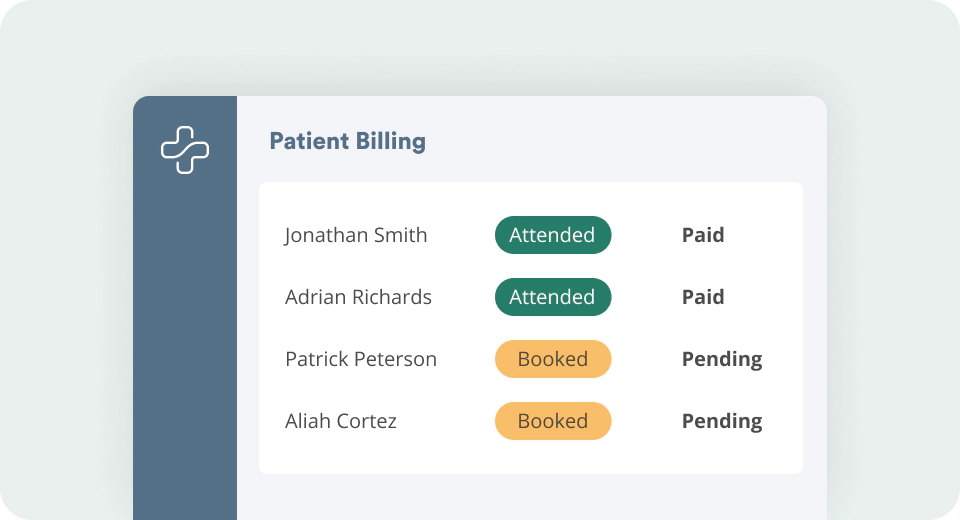Click the empty space between Booked and Pending in Aliah Cortez's row

pos(647,421)
